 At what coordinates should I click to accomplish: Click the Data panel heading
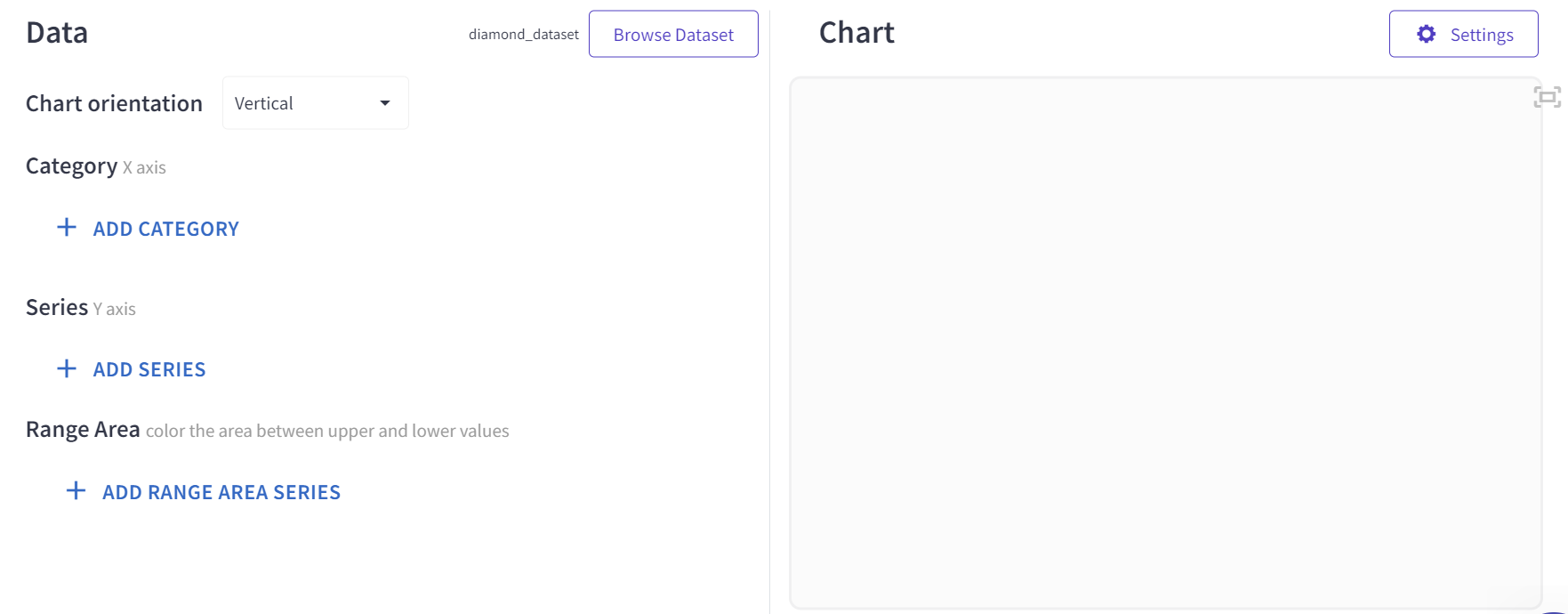coord(57,33)
